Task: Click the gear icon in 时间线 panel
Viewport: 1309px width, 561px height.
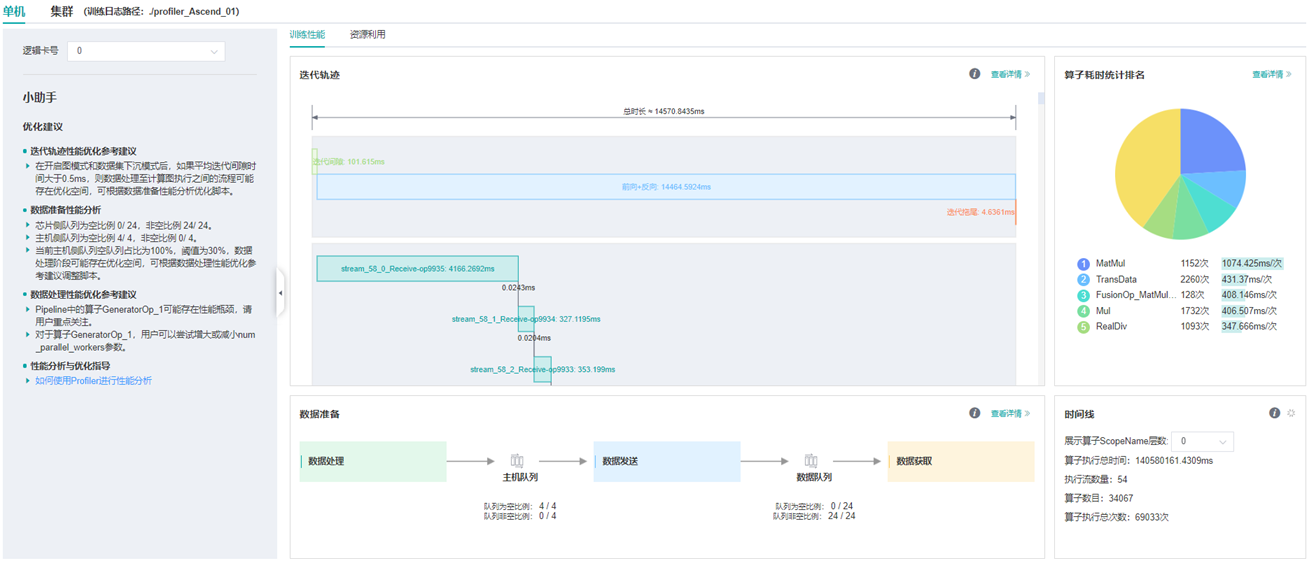Action: pos(1291,413)
